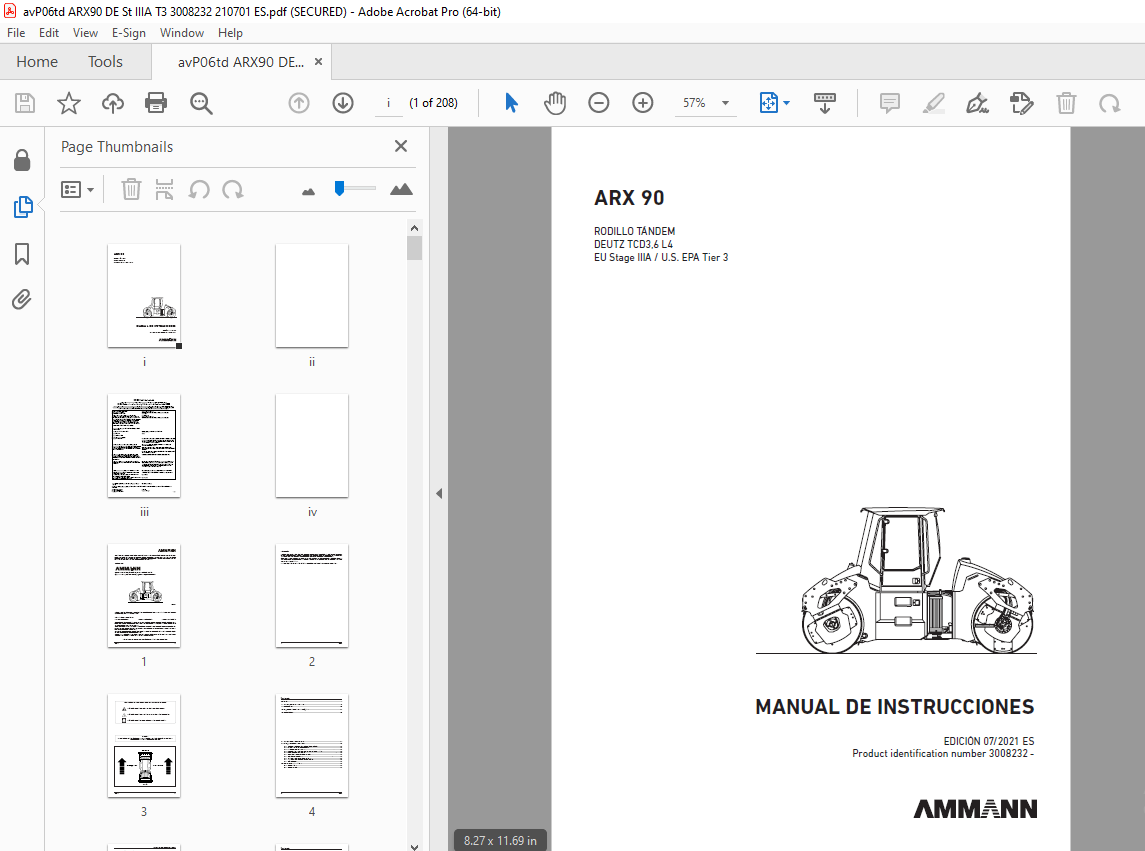The height and width of the screenshot is (851, 1145).
Task: Open the Window menu
Action: pos(182,33)
